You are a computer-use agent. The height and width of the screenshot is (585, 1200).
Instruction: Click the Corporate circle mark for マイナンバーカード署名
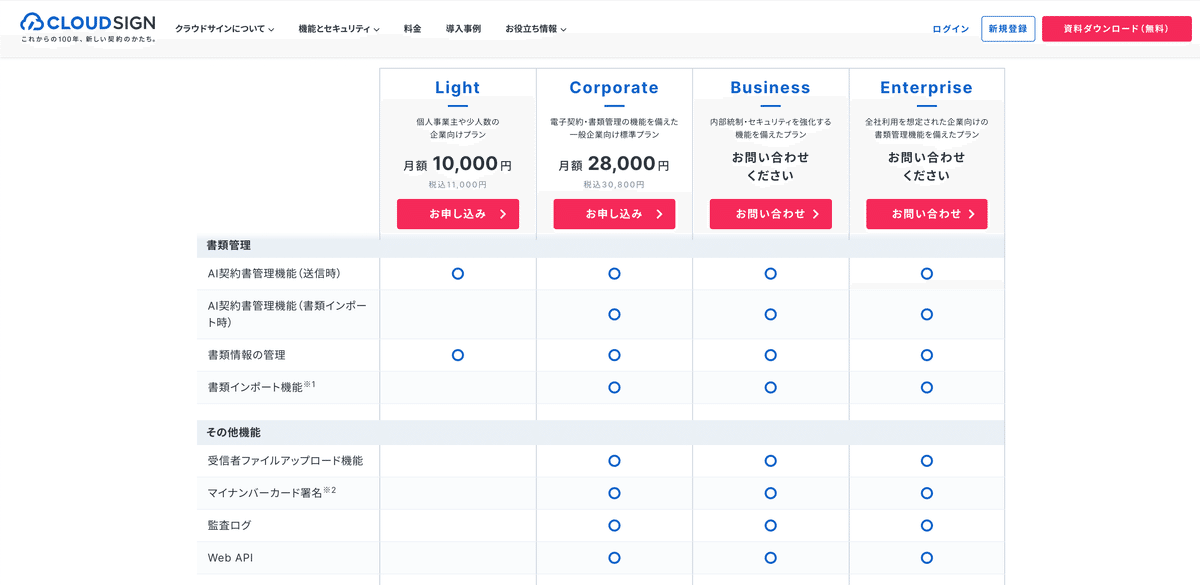click(x=614, y=493)
